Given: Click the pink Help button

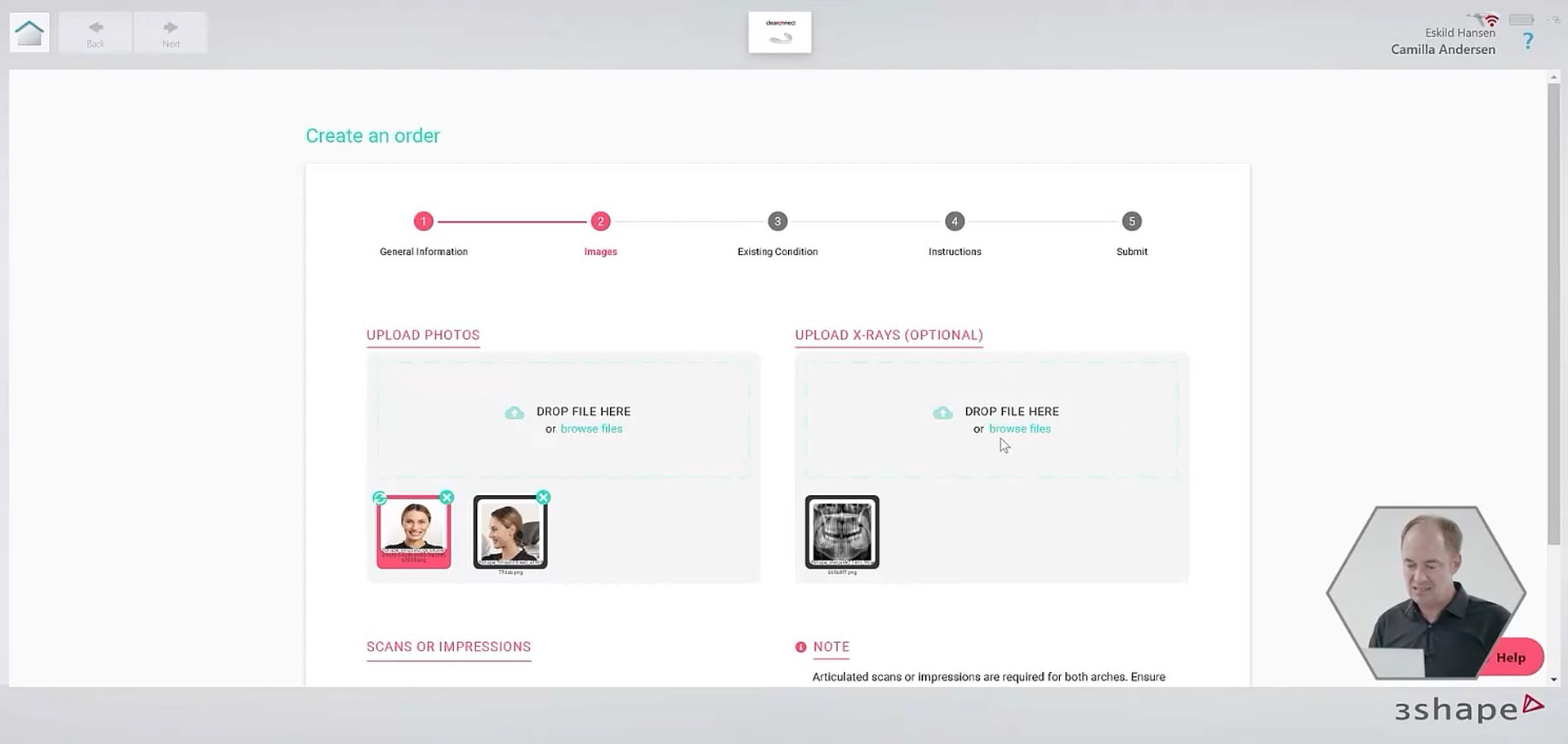Looking at the screenshot, I should pyautogui.click(x=1512, y=657).
